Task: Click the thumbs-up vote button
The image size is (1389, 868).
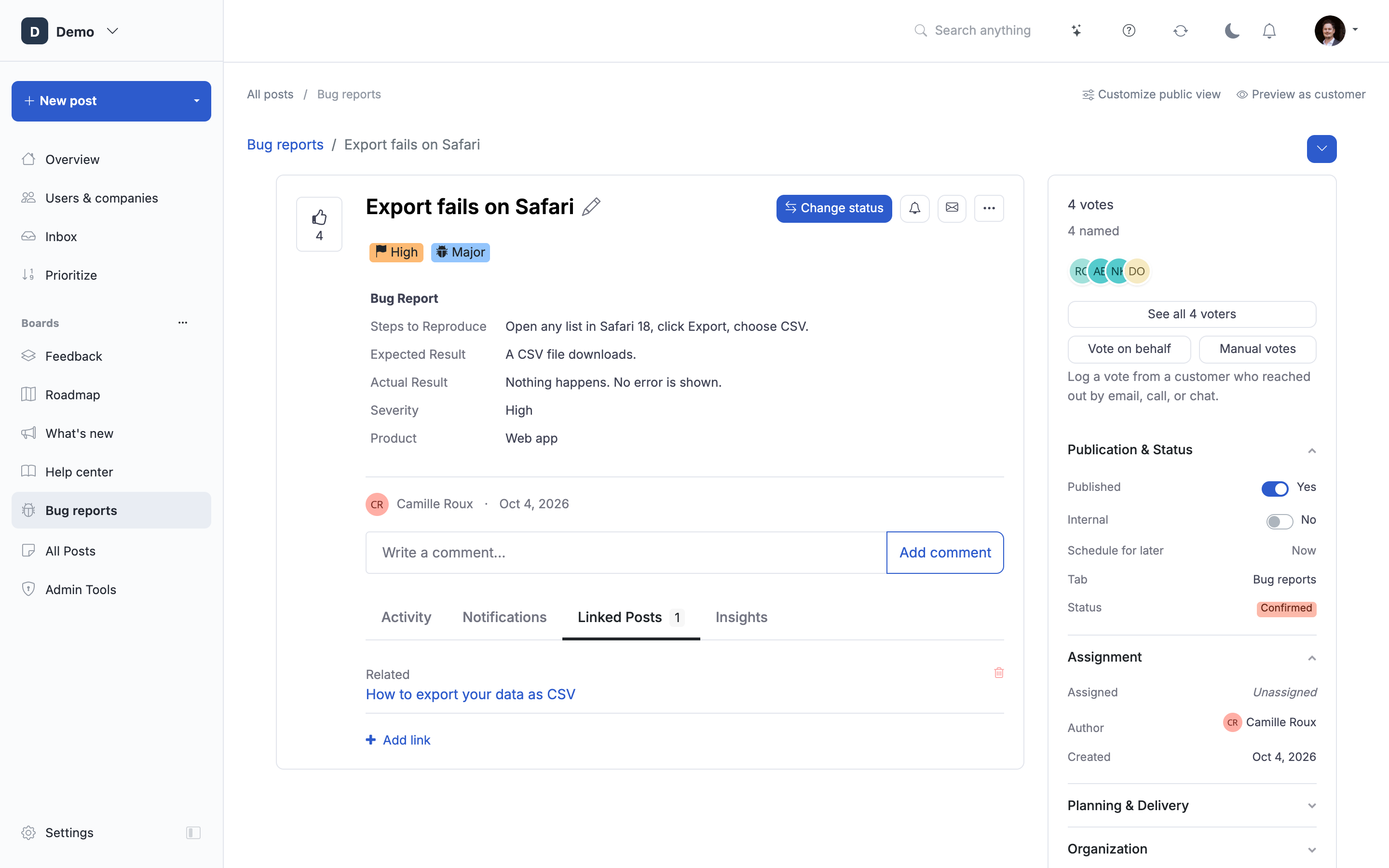Action: tap(319, 224)
